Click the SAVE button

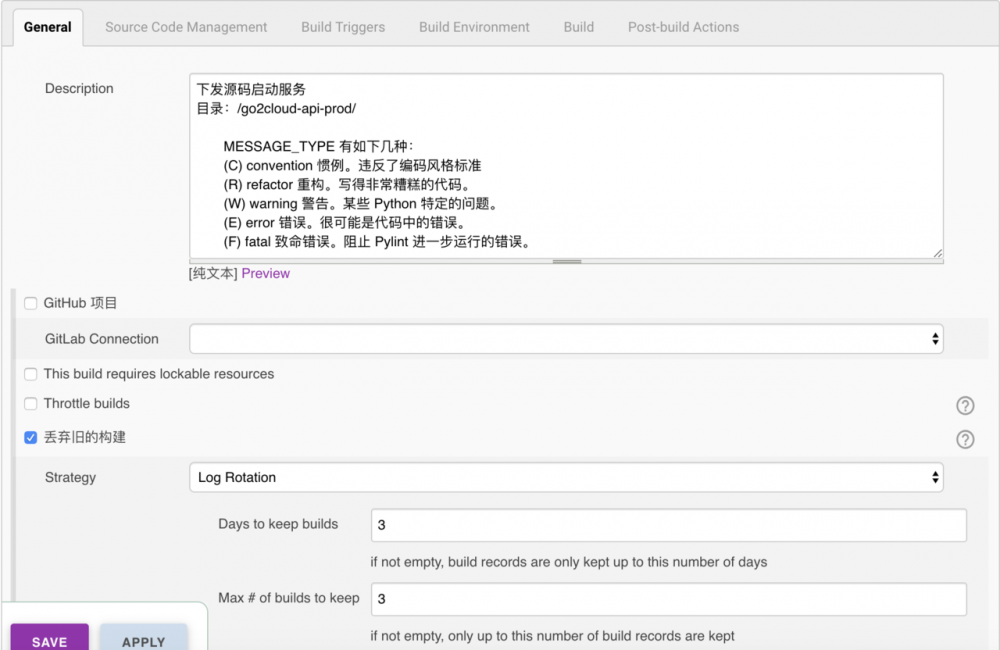click(49, 639)
